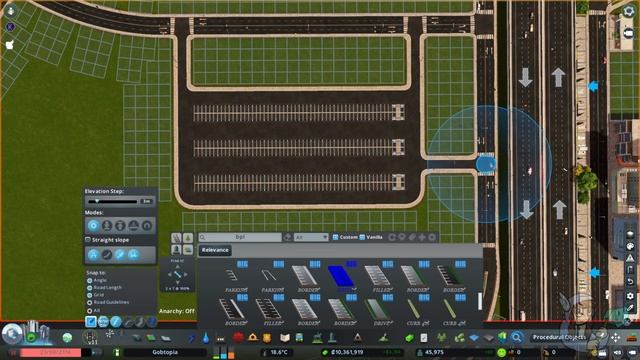Open the options gear icon top right

(629, 11)
